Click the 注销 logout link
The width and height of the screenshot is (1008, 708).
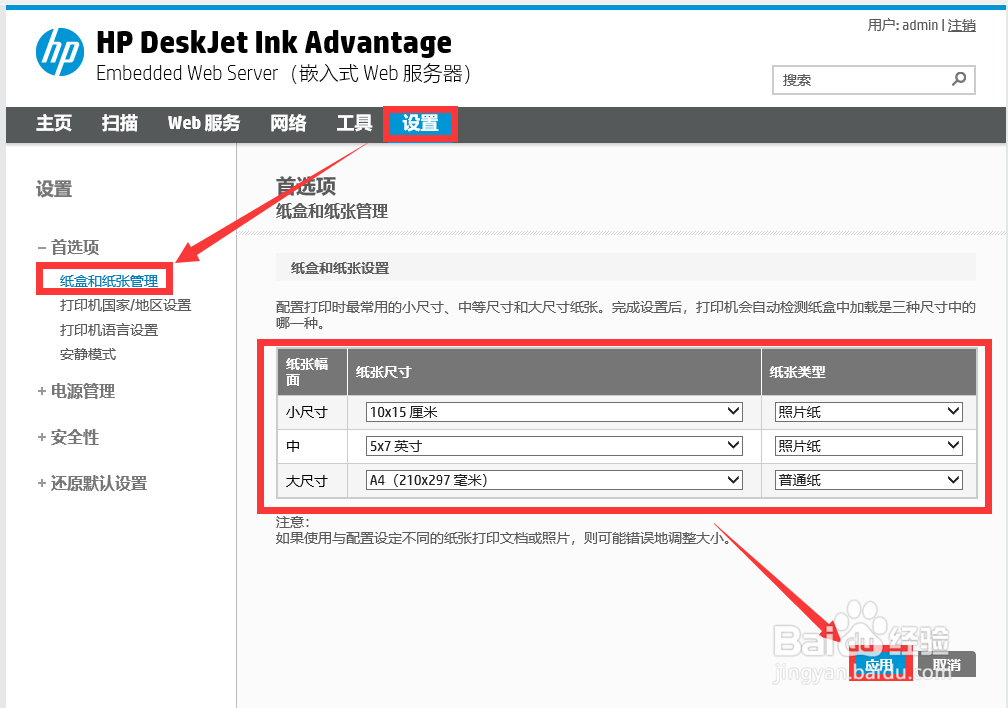[x=962, y=25]
